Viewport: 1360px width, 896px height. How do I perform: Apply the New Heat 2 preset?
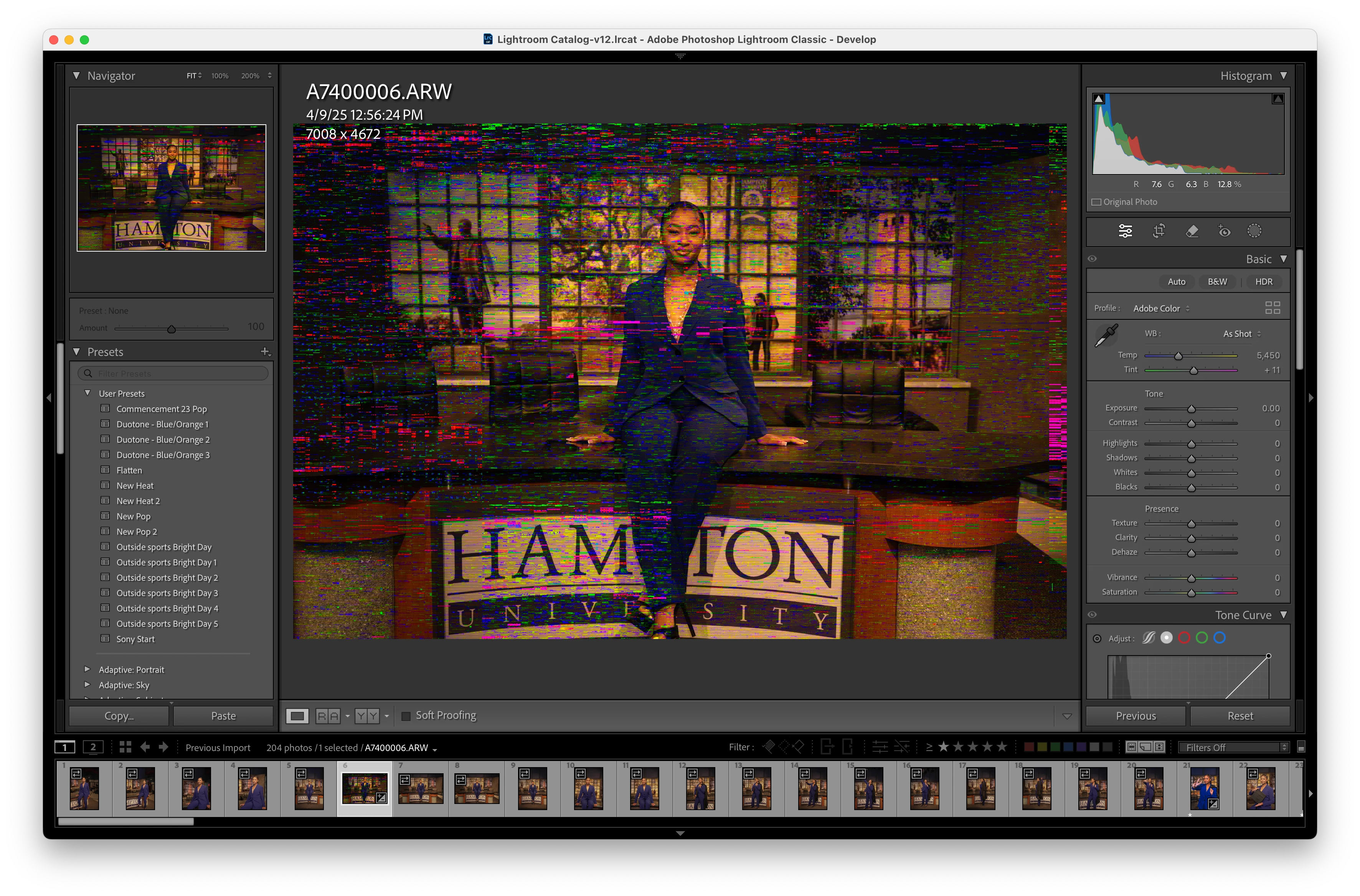coord(138,501)
